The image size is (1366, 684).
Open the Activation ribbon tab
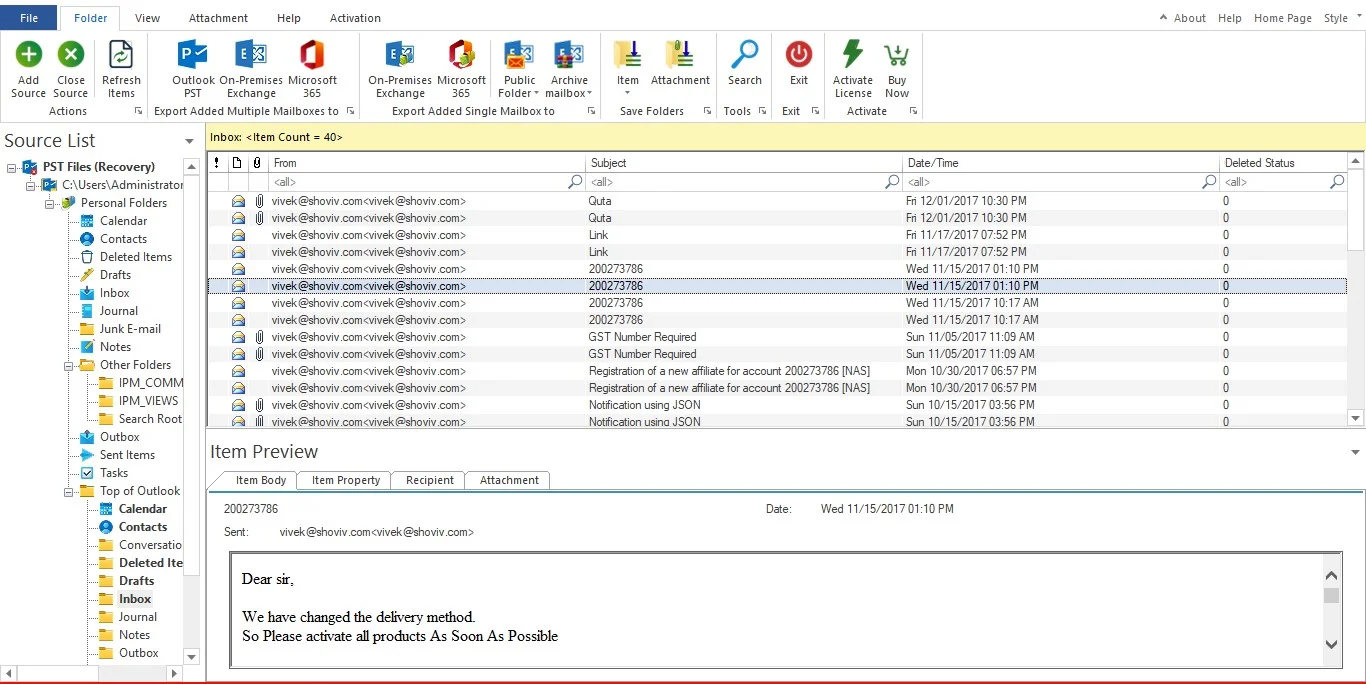click(355, 18)
